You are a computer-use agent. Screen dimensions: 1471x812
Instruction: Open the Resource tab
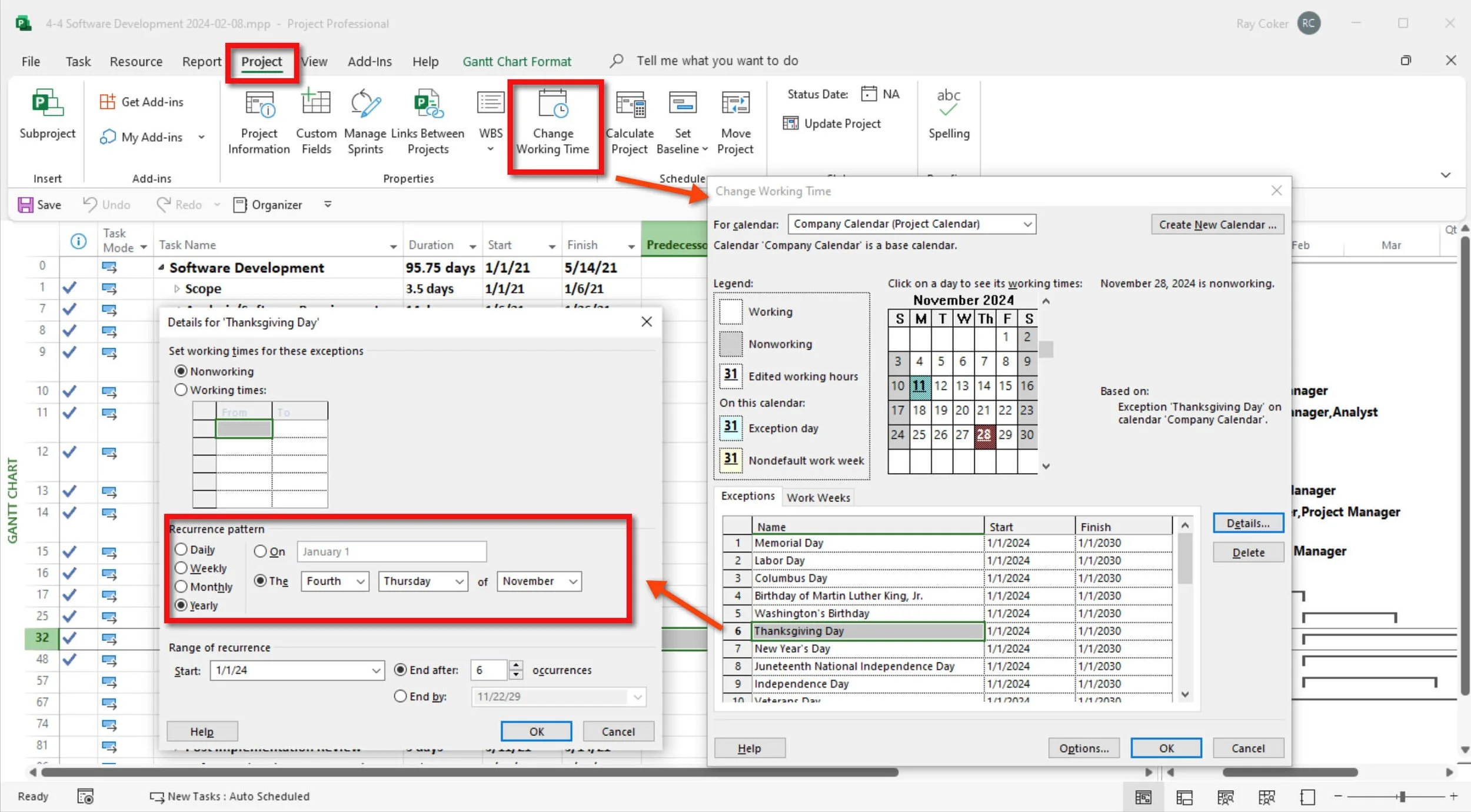pos(136,62)
